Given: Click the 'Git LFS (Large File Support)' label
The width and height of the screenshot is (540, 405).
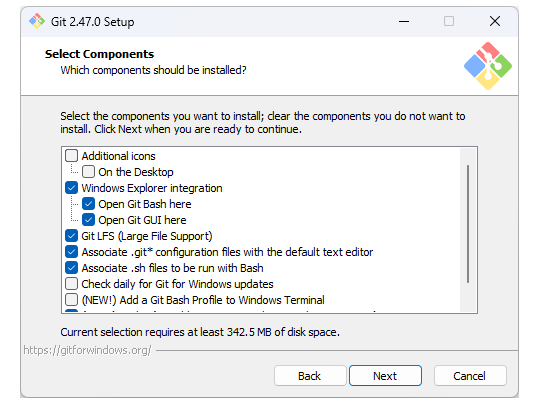Looking at the screenshot, I should (147, 236).
